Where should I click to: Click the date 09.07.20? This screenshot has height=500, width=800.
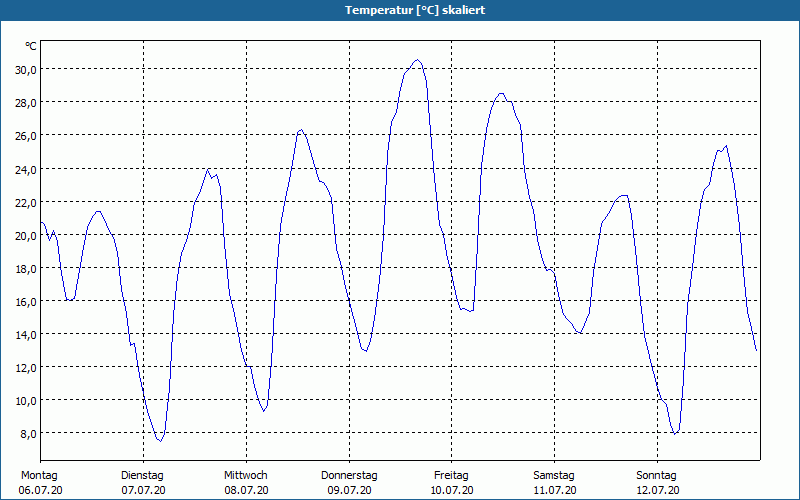pyautogui.click(x=349, y=490)
